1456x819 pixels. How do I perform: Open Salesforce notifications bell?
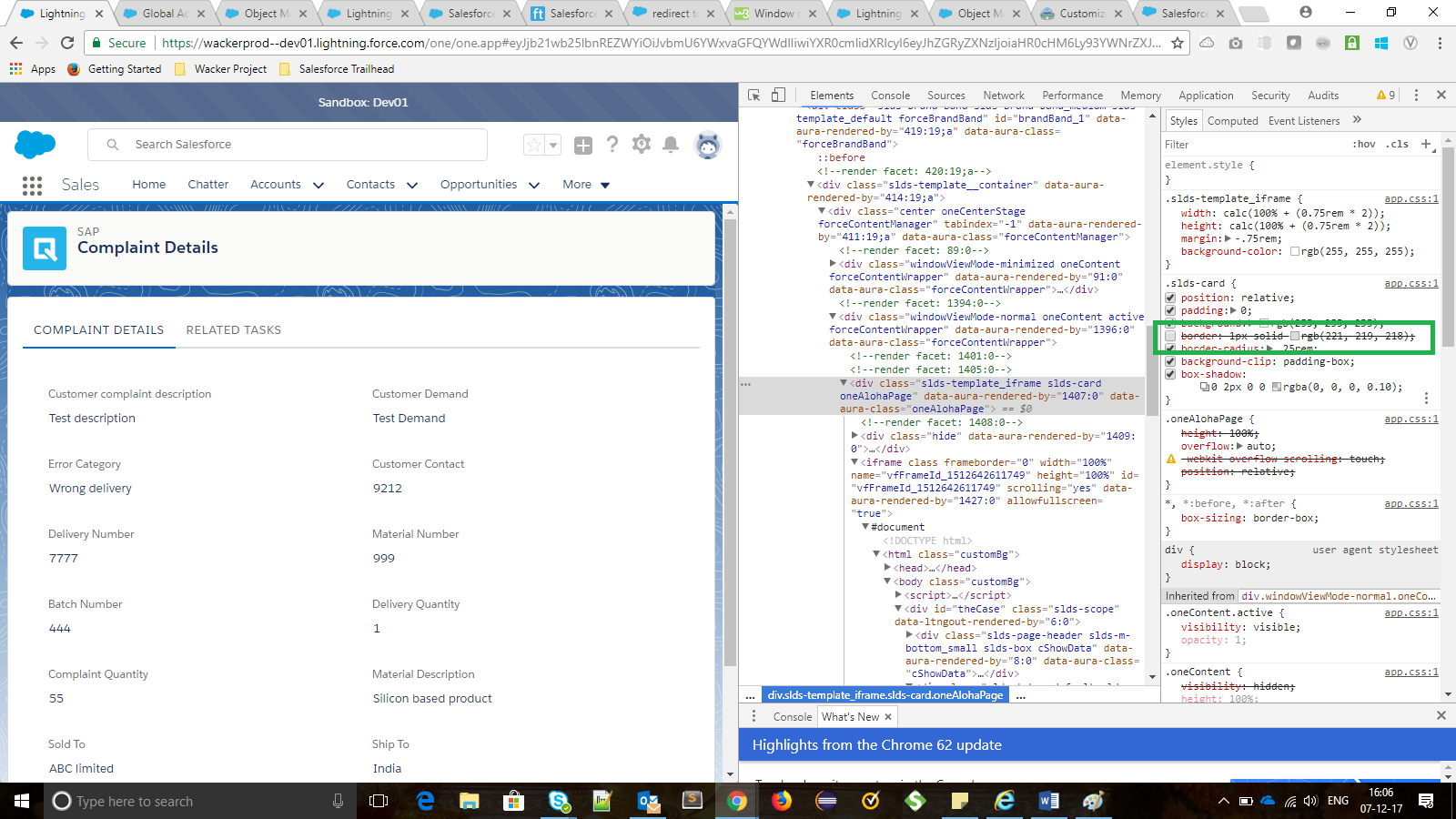(671, 145)
